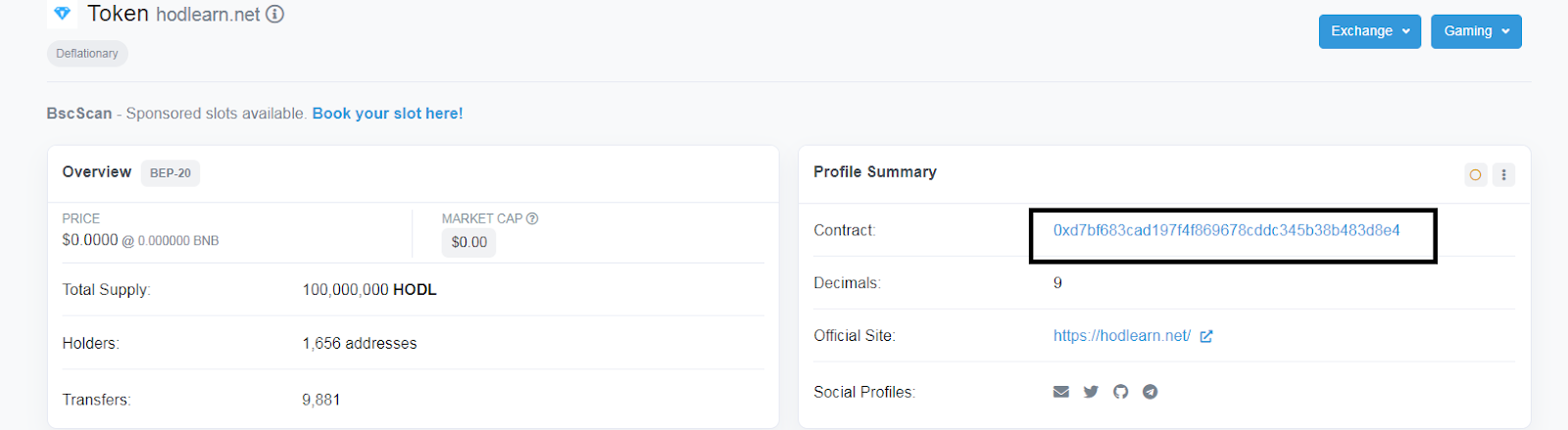Expand the Gaming dropdown button
This screenshot has height=430, width=1568.
point(1476,31)
